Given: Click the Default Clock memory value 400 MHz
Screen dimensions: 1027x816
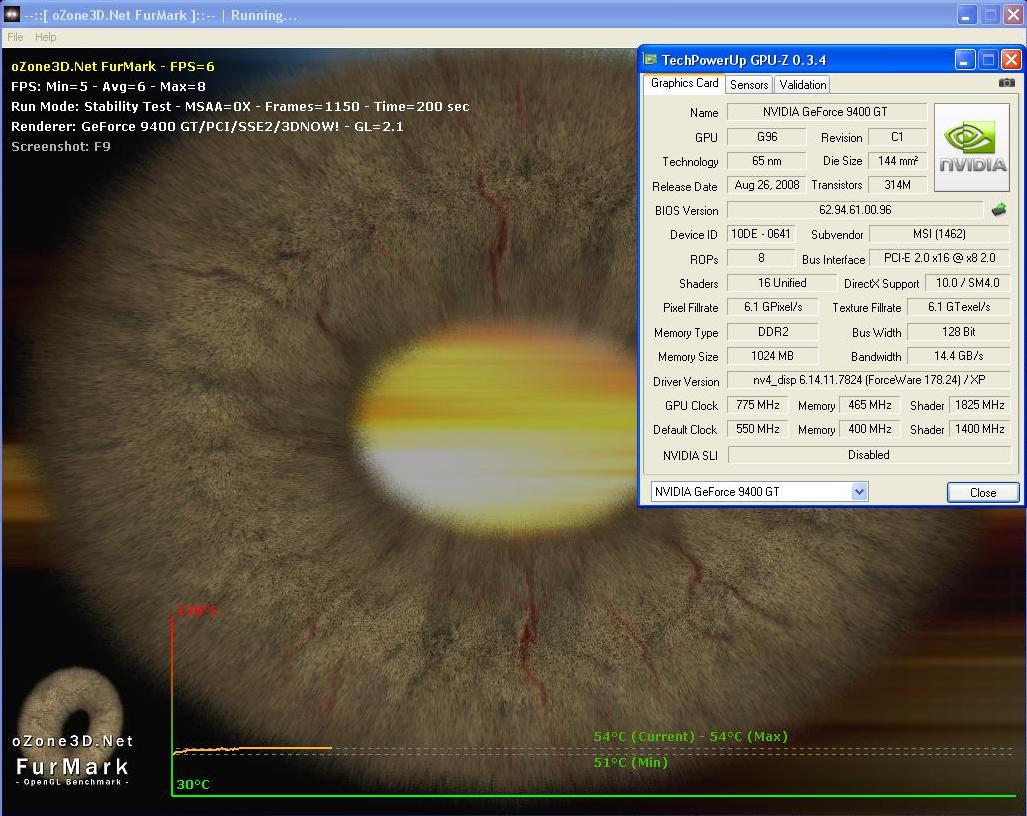Looking at the screenshot, I should point(869,429).
